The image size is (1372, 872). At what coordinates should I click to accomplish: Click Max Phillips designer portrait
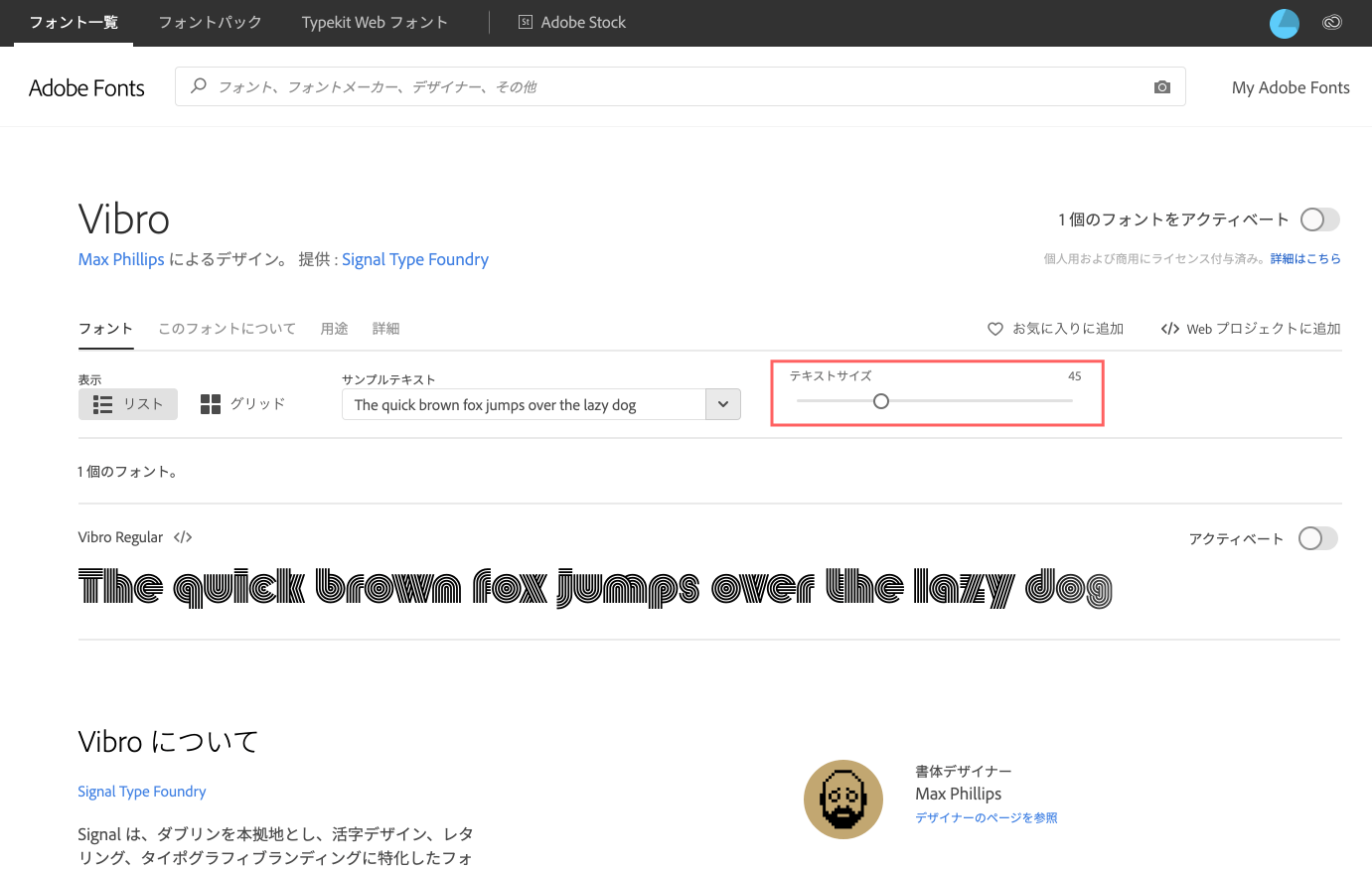click(x=843, y=799)
